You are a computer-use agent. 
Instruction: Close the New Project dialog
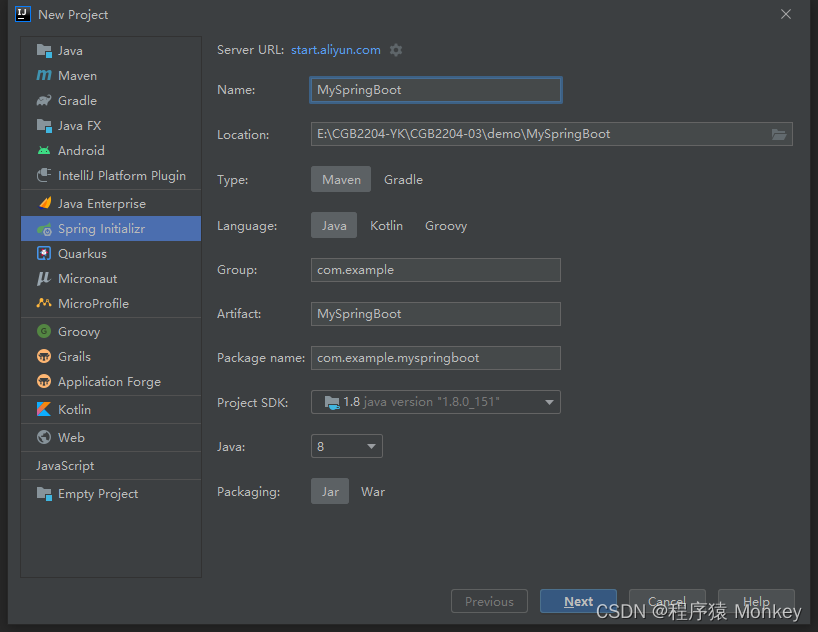click(x=786, y=14)
